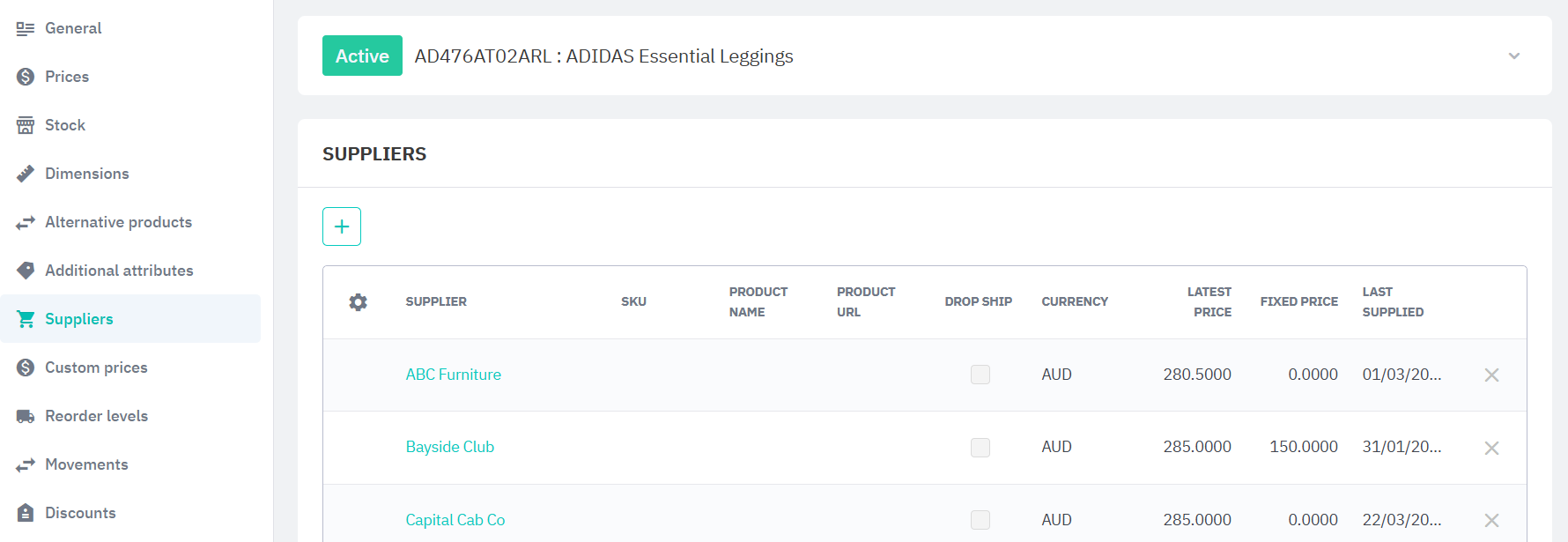Viewport: 1568px width, 542px height.
Task: Remove the ABC Furniture supplier row
Action: click(1491, 375)
